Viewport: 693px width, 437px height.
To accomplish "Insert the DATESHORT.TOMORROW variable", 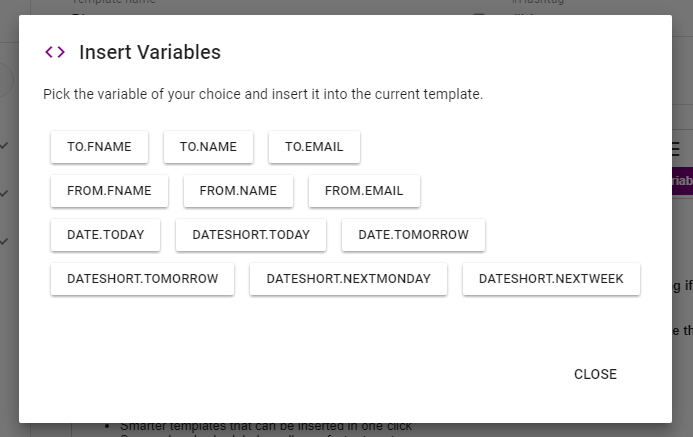I will pos(142,279).
